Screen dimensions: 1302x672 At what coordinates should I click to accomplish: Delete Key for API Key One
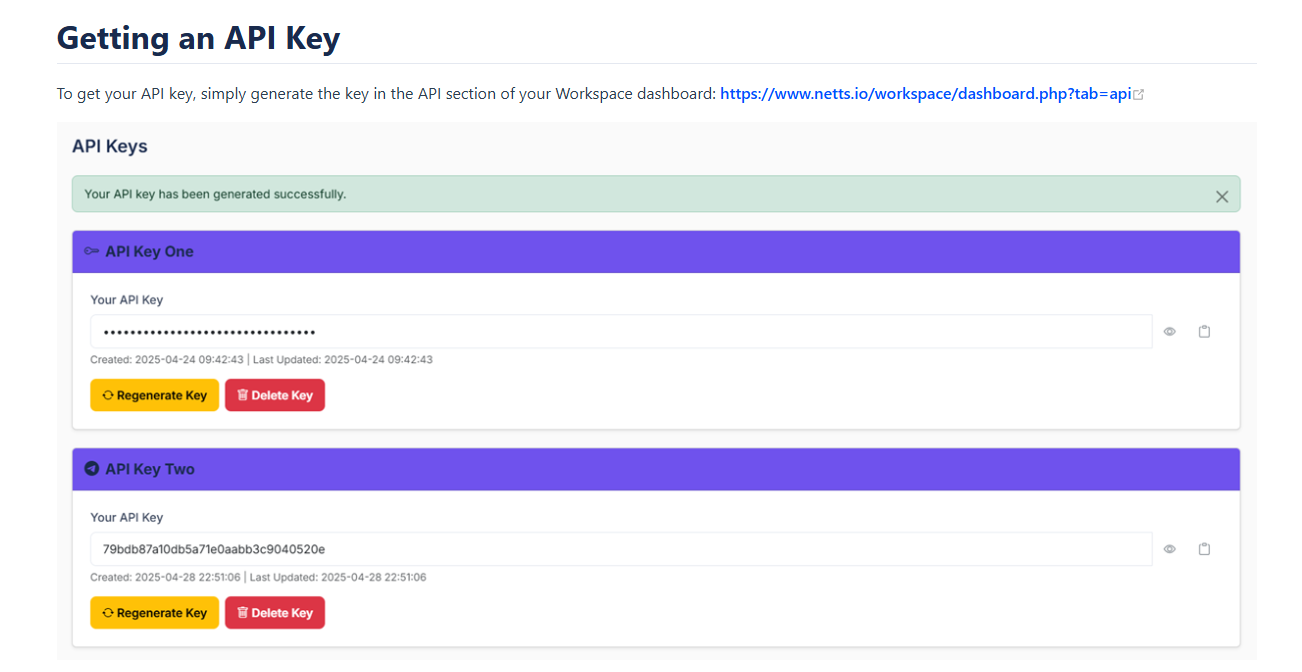pyautogui.click(x=275, y=395)
